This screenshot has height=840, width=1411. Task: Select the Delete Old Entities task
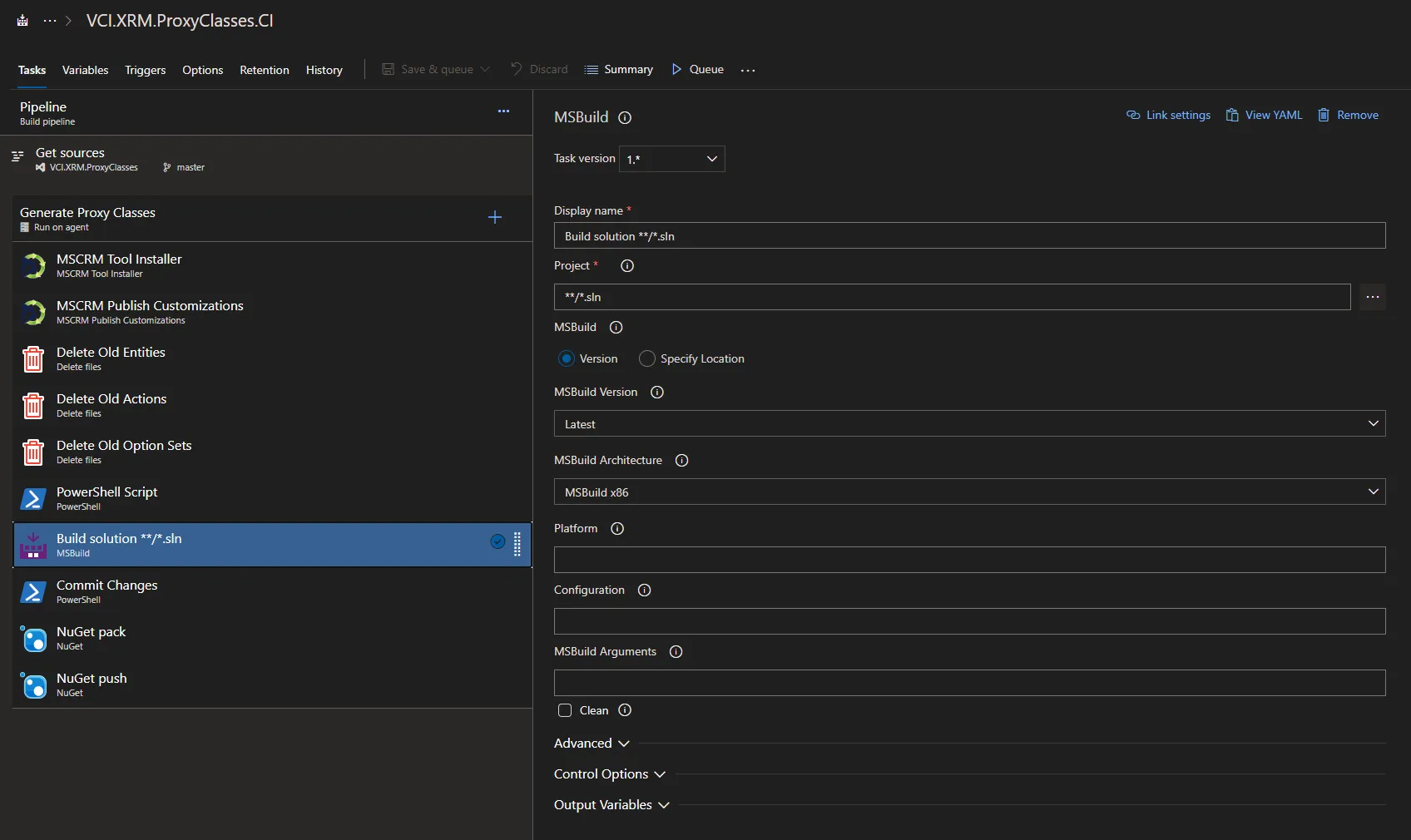[111, 358]
